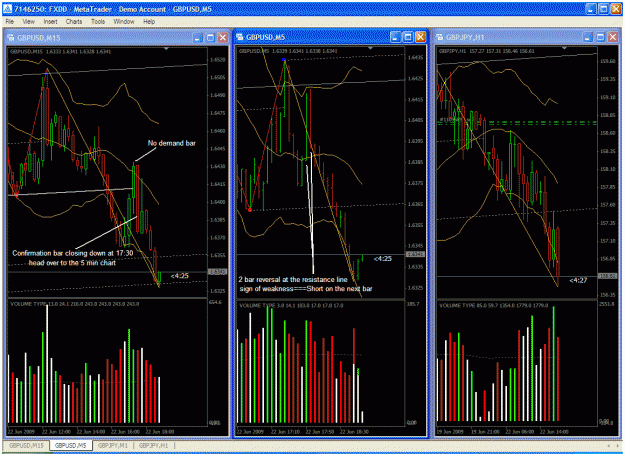The image size is (625, 454).
Task: Open the Window menu
Action: (x=124, y=22)
